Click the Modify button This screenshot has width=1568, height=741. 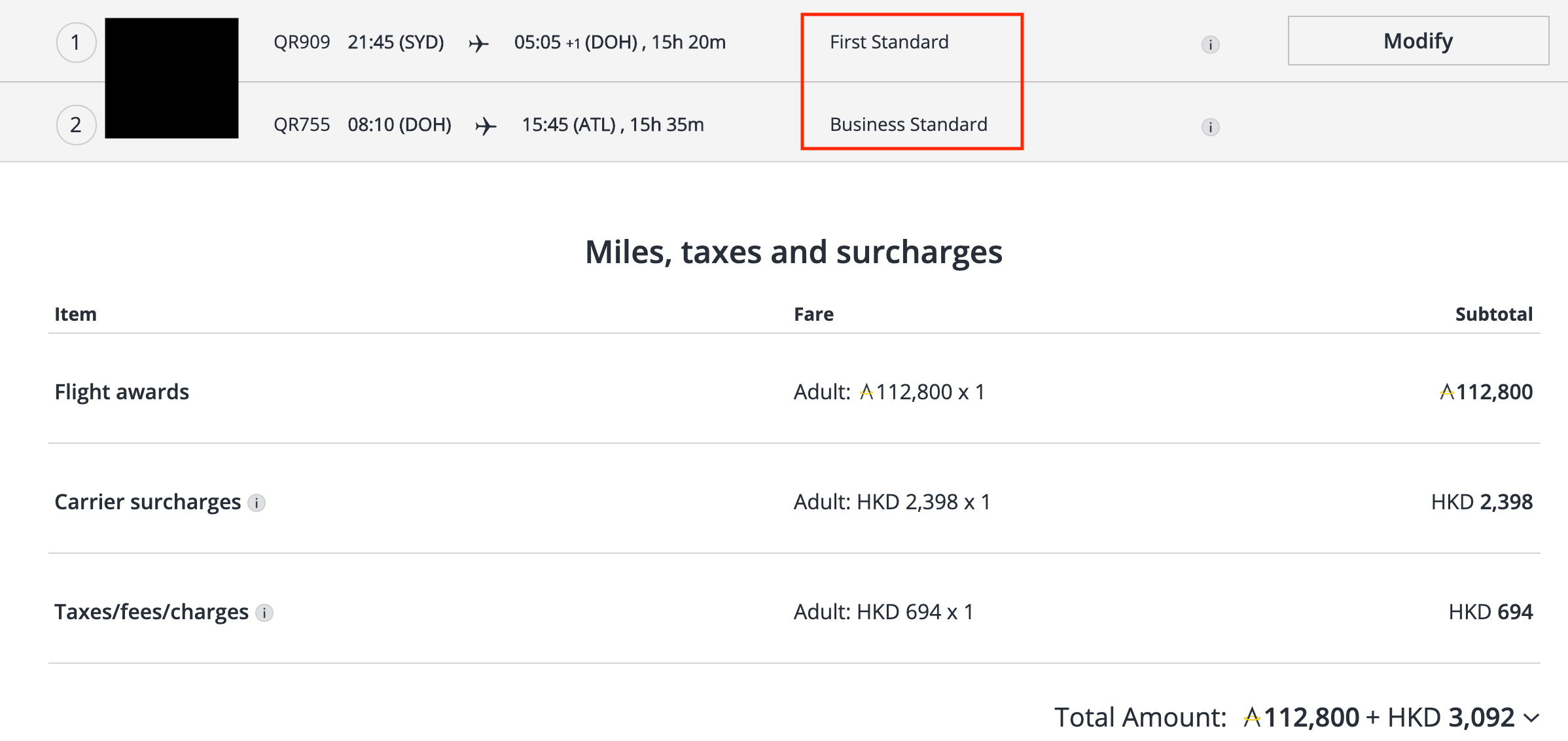point(1417,41)
